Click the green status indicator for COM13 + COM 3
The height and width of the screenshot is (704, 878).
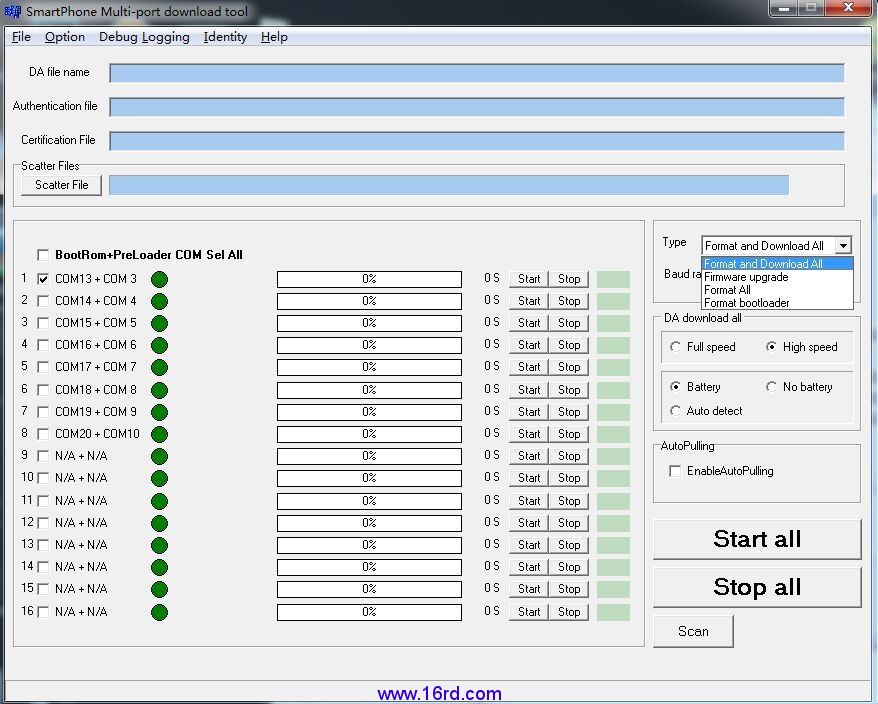pyautogui.click(x=159, y=279)
